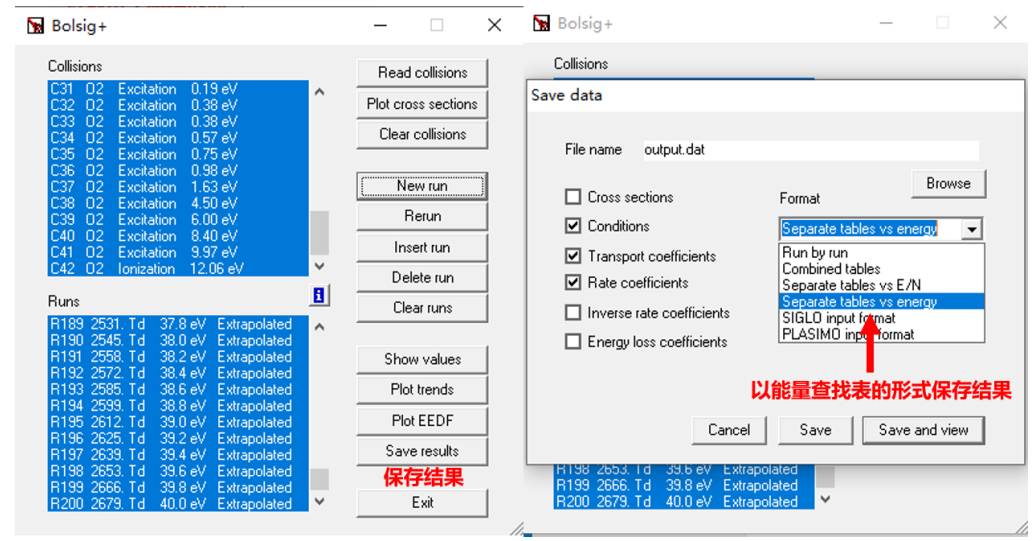Choose Run by run format option

coord(881,253)
